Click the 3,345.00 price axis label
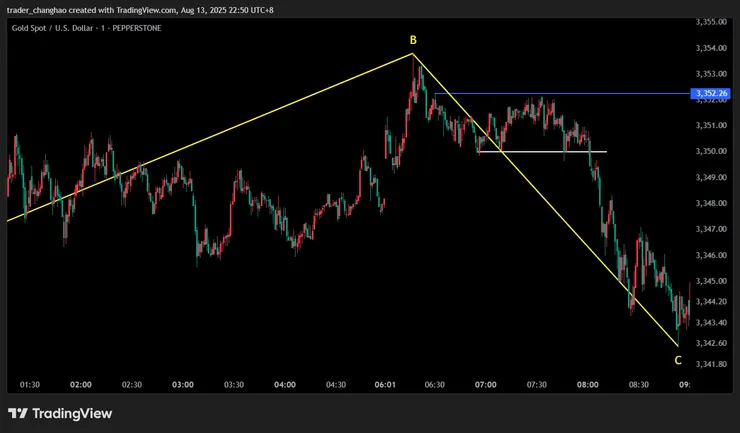 tap(711, 281)
